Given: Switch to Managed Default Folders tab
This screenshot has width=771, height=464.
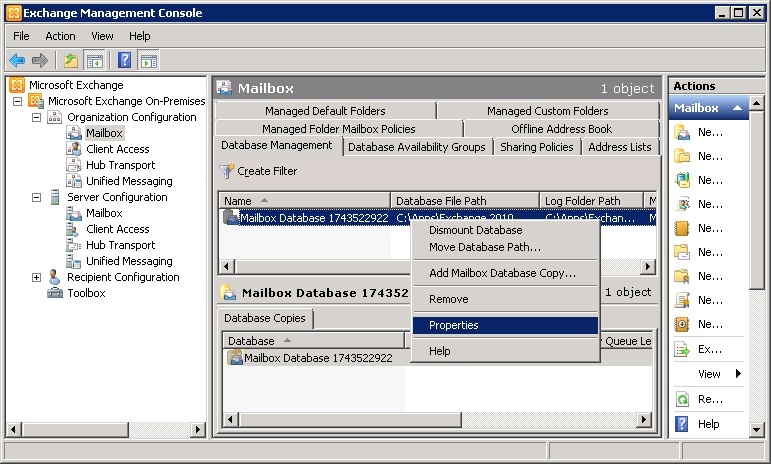Looking at the screenshot, I should (326, 111).
